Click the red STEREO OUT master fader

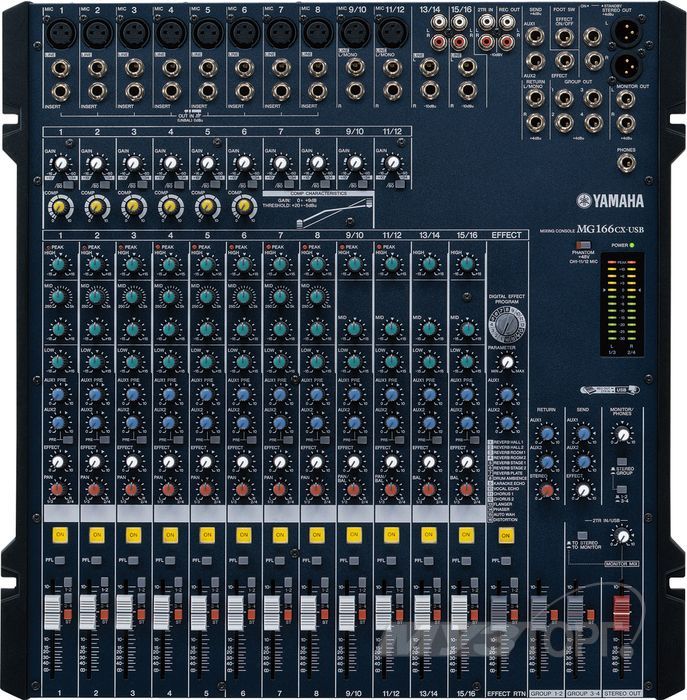click(621, 612)
